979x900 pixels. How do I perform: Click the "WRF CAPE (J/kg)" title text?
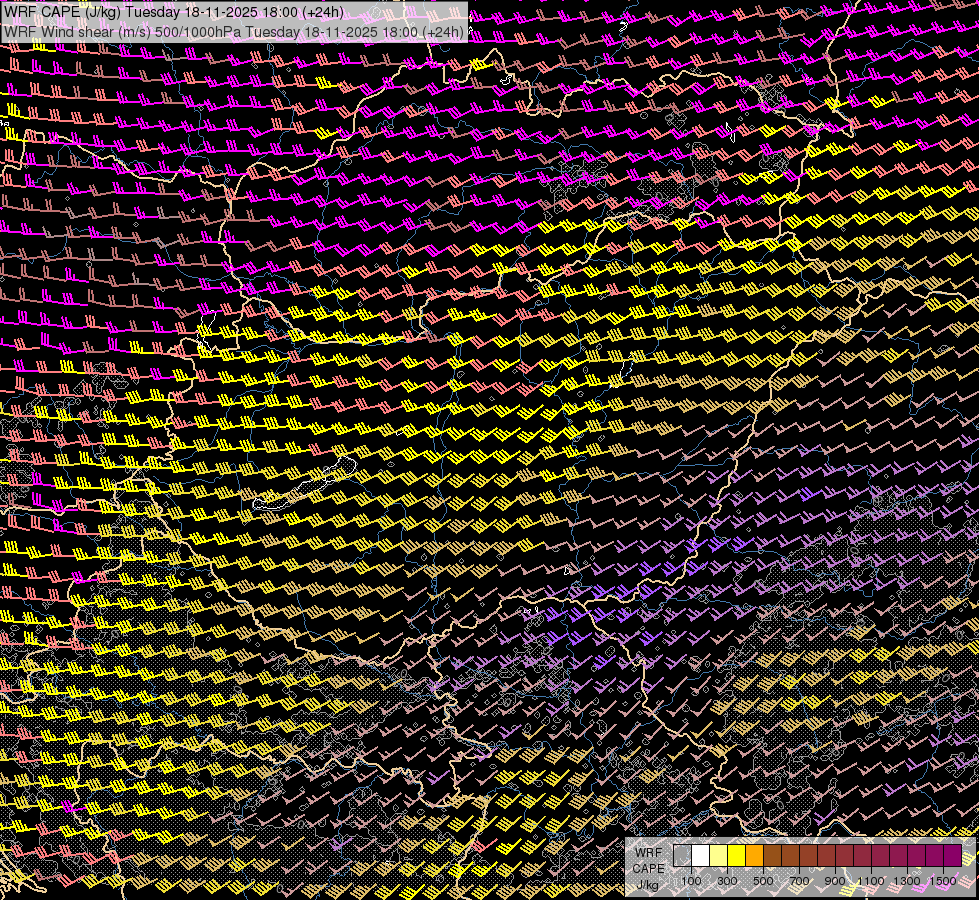(x=60, y=11)
